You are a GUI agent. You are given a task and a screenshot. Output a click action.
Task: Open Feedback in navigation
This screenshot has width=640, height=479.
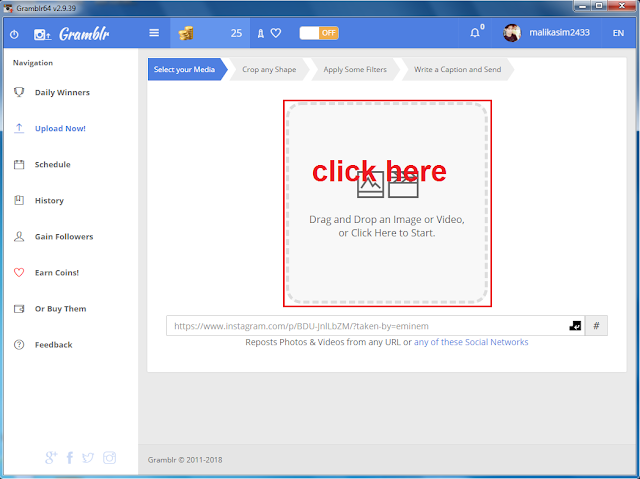[x=53, y=345]
